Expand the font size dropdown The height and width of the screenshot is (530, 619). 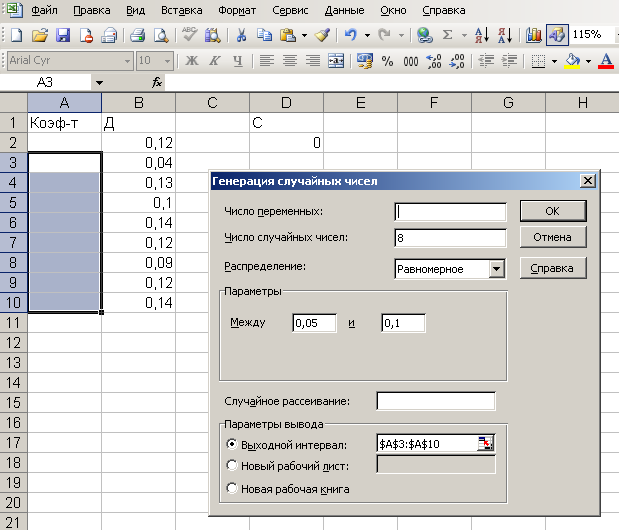click(x=167, y=61)
